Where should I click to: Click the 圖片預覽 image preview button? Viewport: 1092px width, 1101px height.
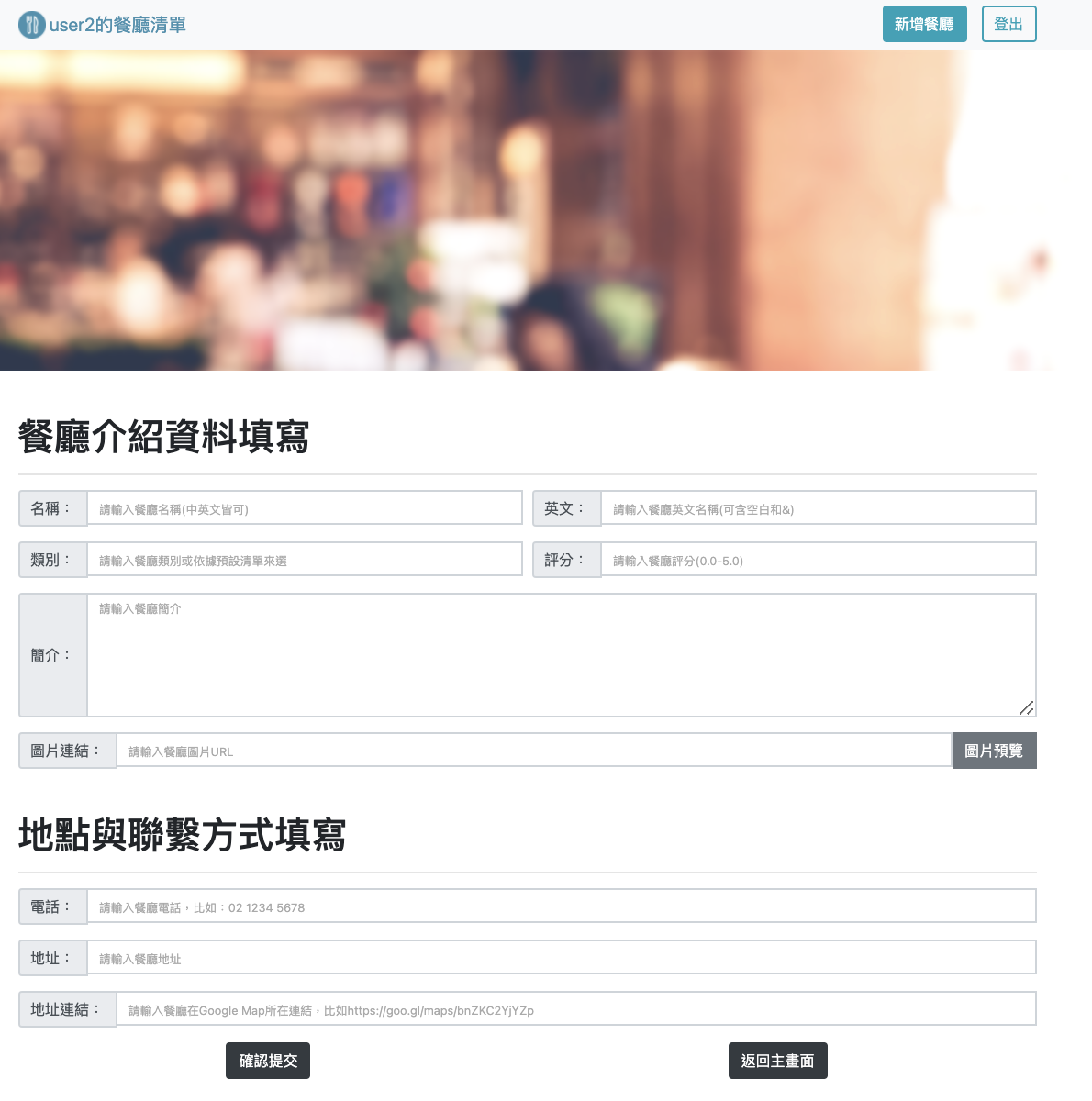(994, 750)
